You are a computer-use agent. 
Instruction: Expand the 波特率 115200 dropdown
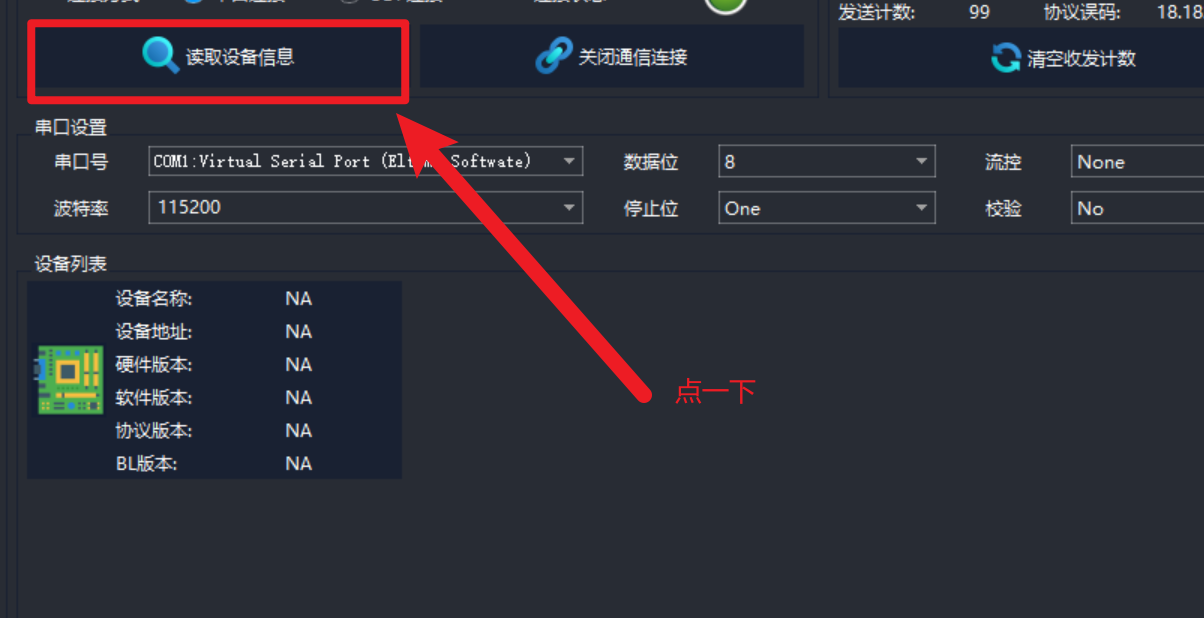[x=366, y=208]
